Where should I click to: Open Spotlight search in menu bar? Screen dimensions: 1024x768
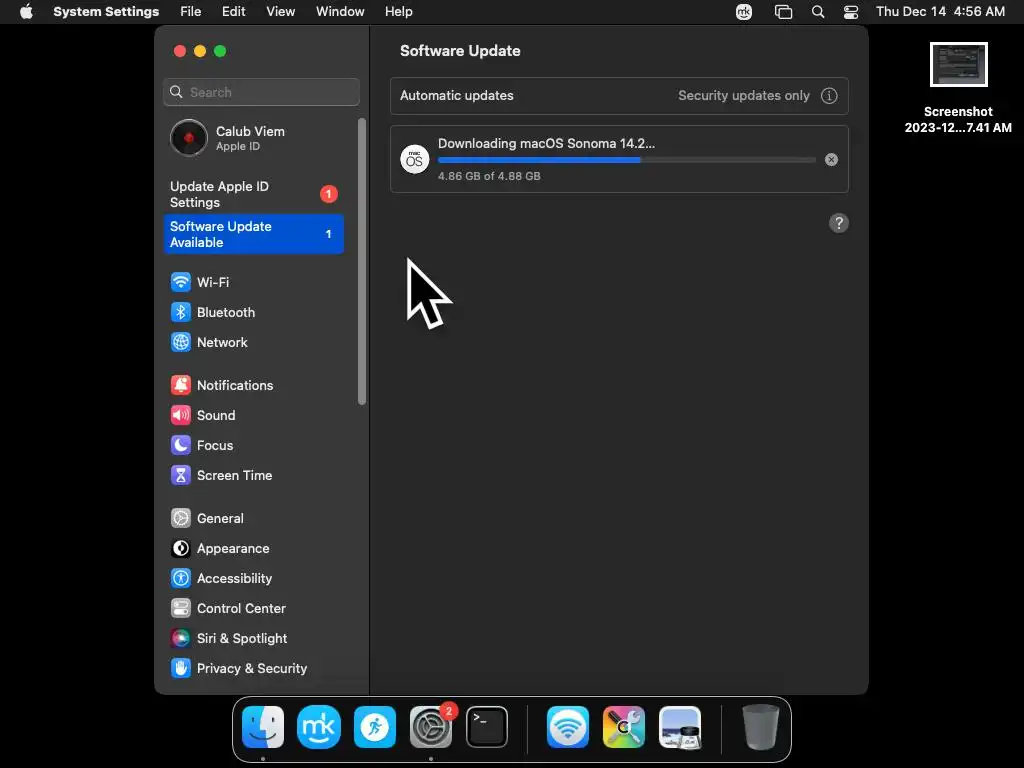pos(818,12)
